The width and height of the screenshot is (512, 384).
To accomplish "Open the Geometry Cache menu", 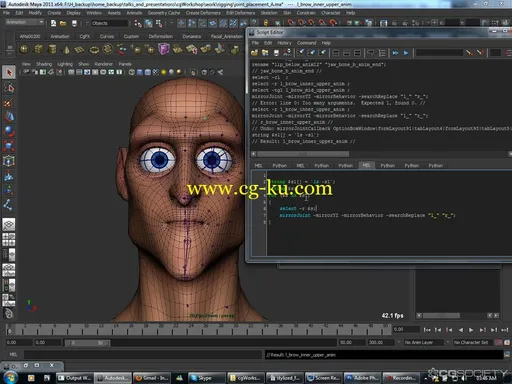I will (x=164, y=13).
